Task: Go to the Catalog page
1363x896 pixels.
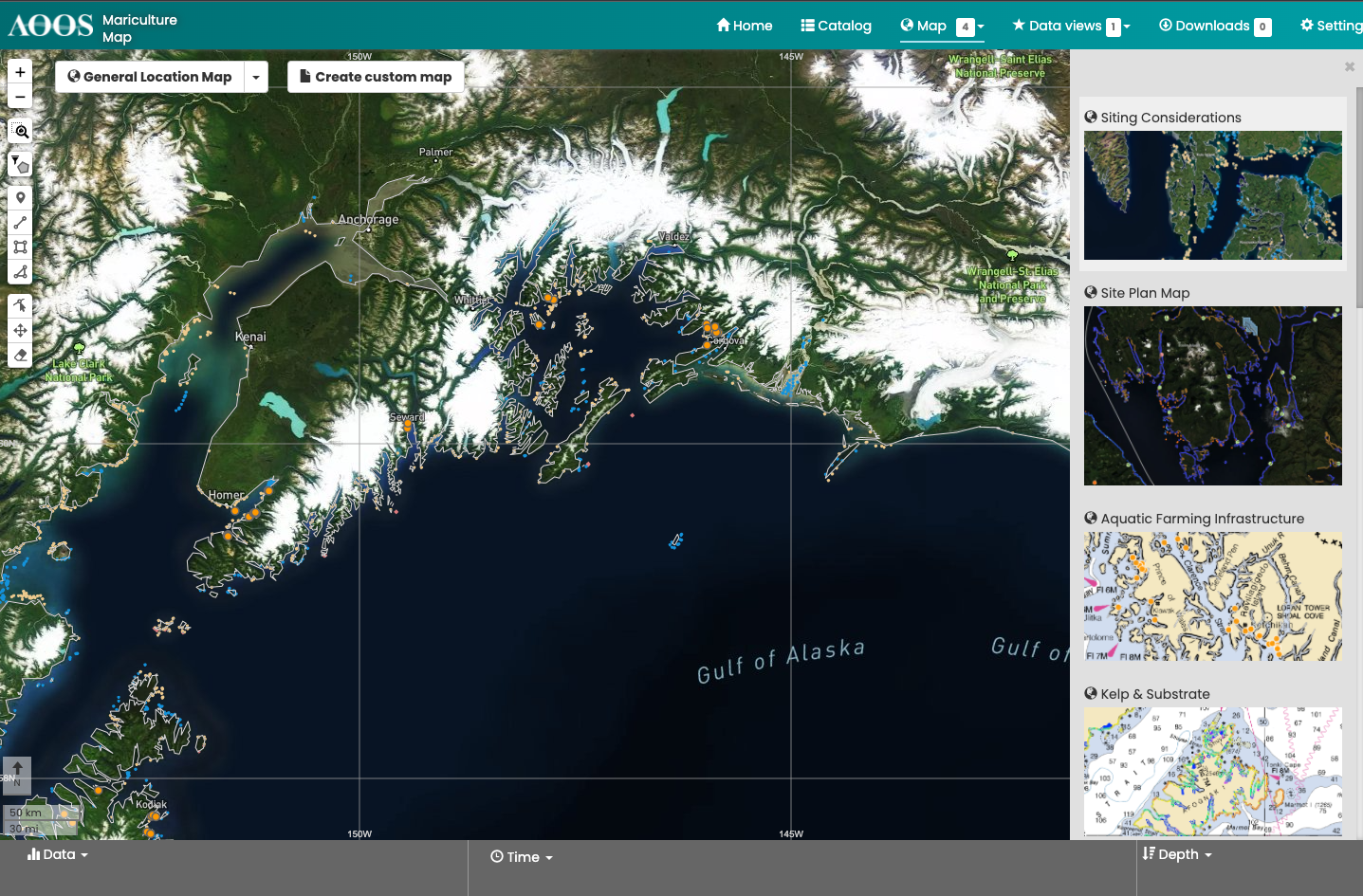Action: click(836, 26)
